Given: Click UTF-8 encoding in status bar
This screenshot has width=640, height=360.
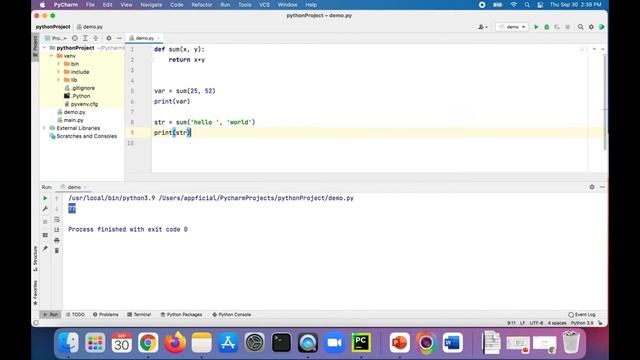Looking at the screenshot, I should pyautogui.click(x=536, y=323).
